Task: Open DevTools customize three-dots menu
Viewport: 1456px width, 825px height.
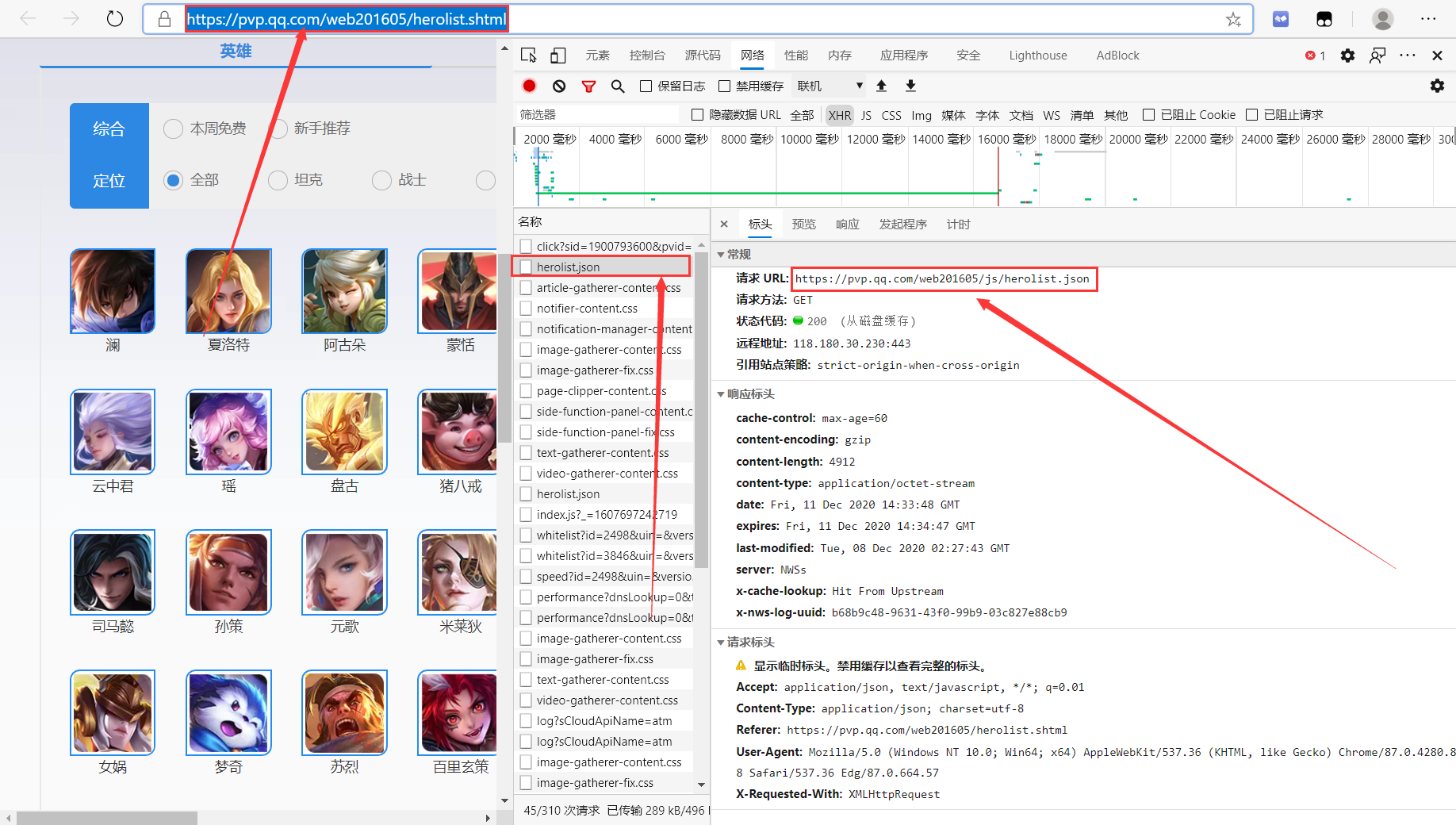Action: point(1408,56)
